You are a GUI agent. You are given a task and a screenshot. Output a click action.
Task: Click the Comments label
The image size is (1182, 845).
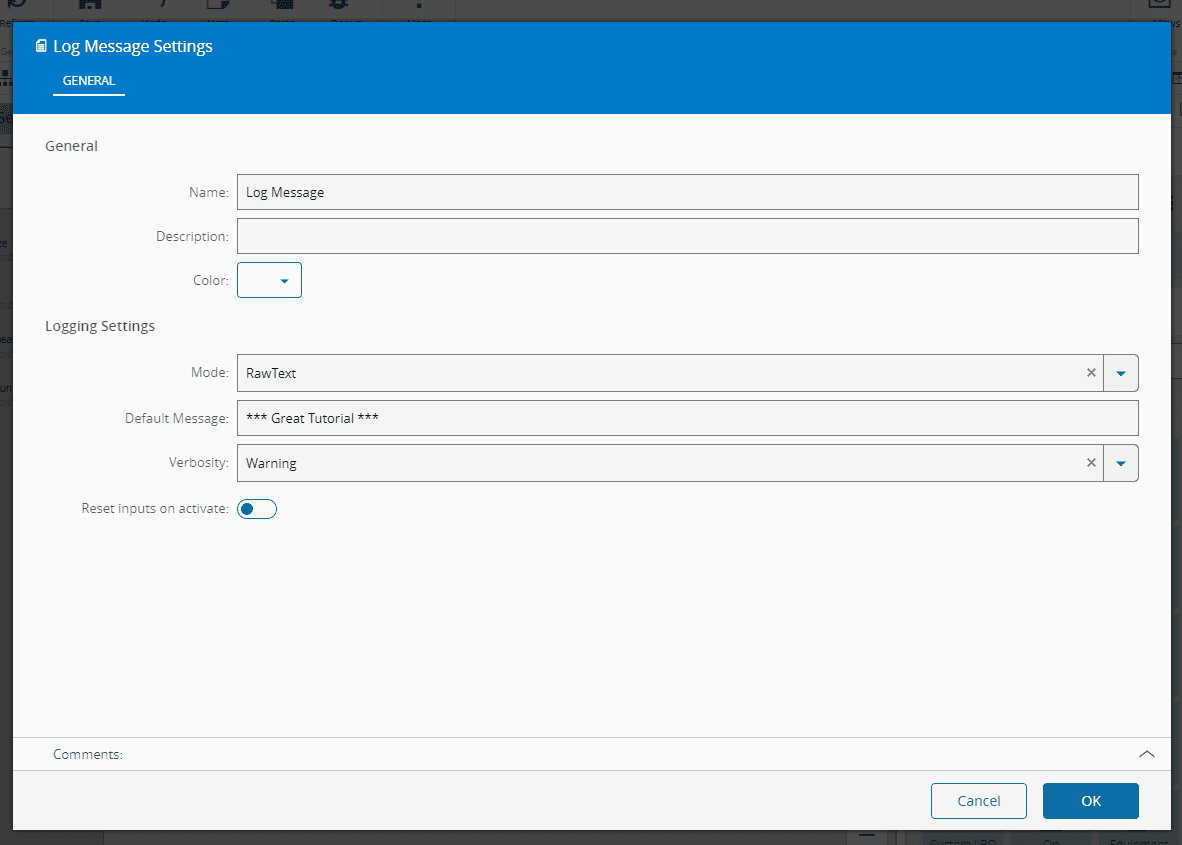pyautogui.click(x=88, y=754)
